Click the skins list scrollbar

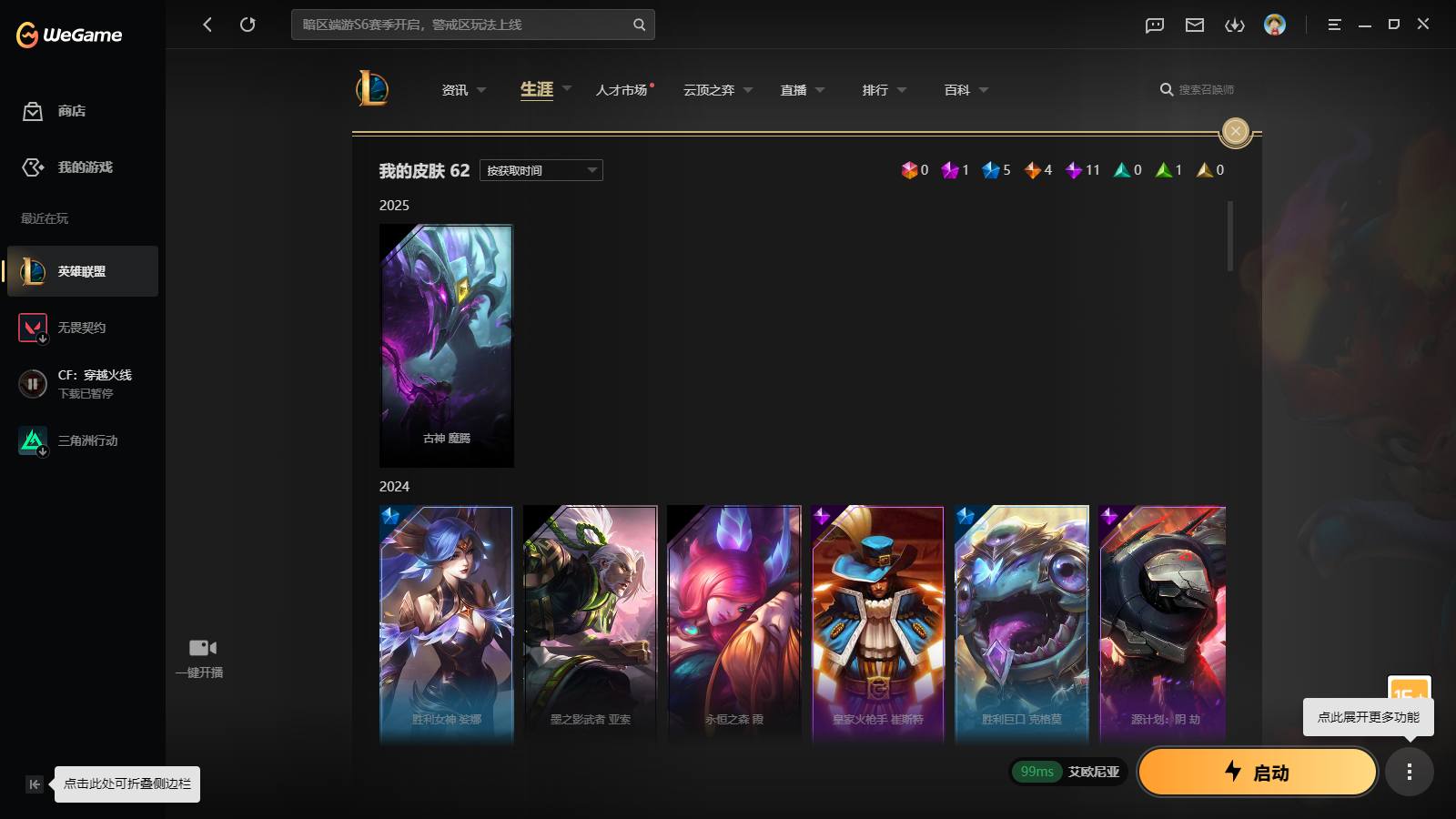1230,237
